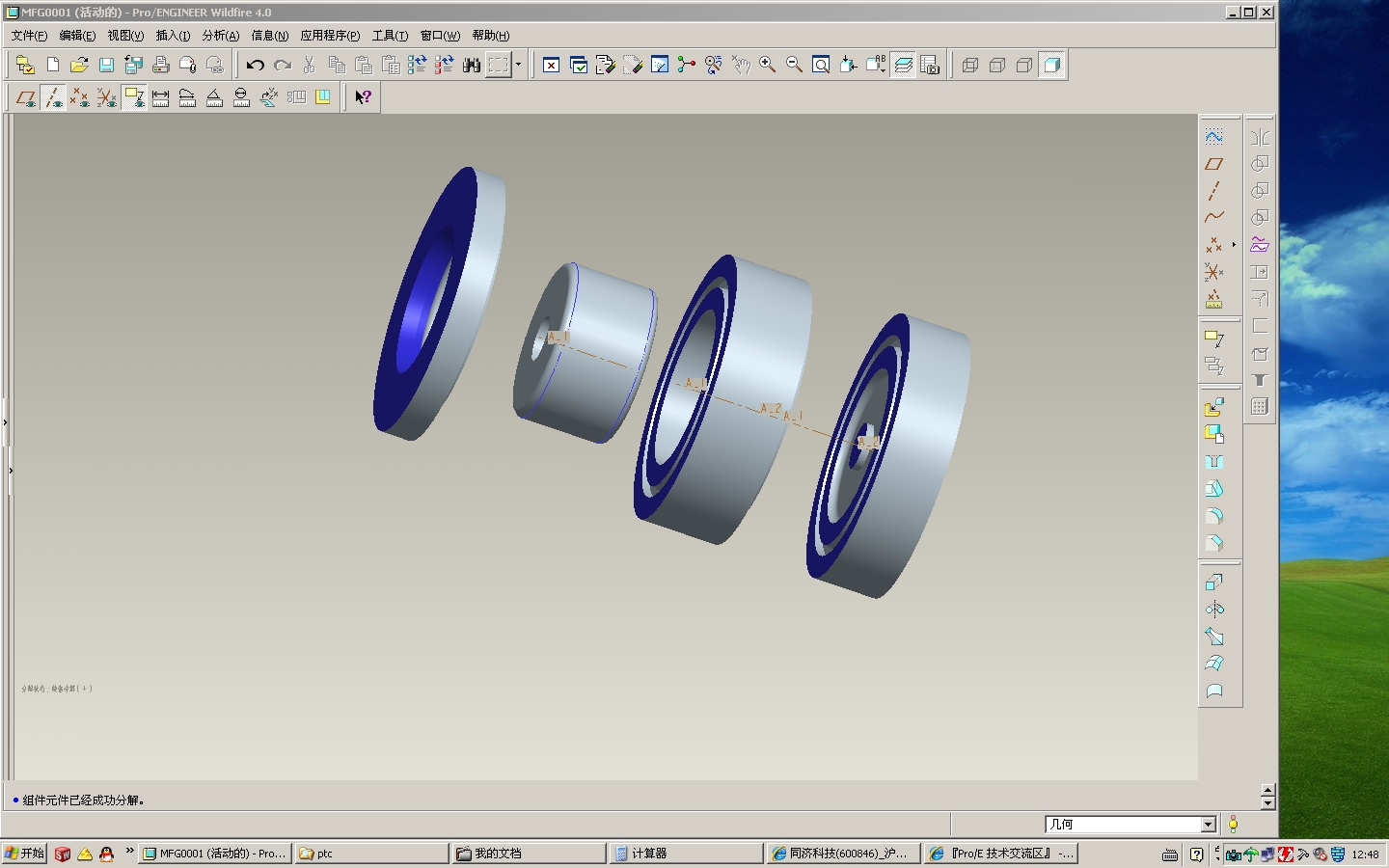Click the Refit zoom-to-fit icon
This screenshot has height=868, width=1389.
(x=821, y=66)
